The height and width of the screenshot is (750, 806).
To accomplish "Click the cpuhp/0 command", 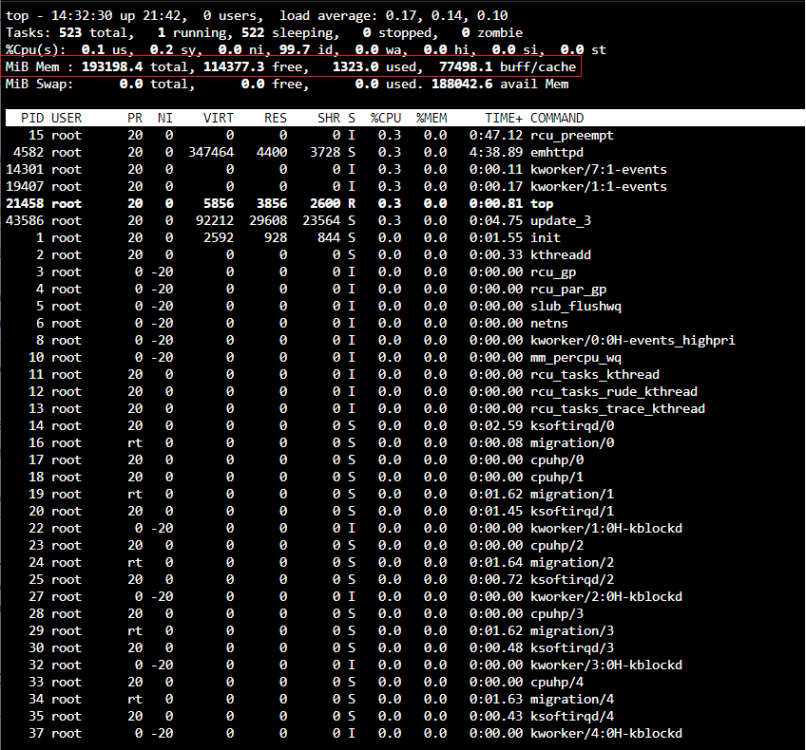I will pyautogui.click(x=557, y=460).
